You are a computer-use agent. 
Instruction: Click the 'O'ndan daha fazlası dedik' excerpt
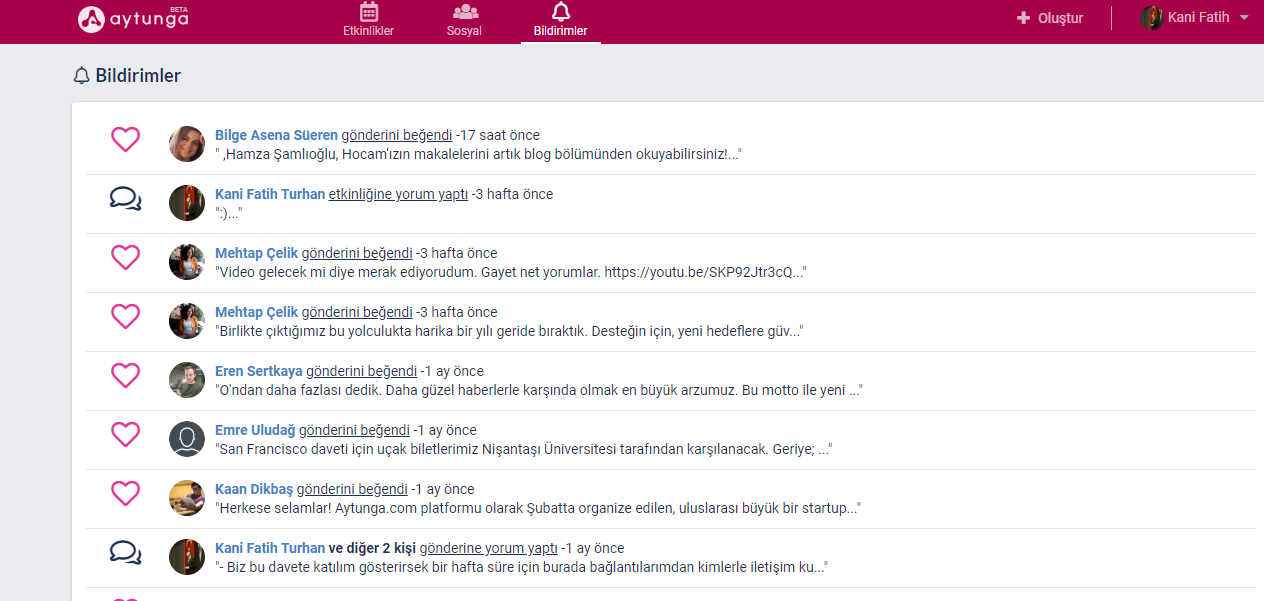tap(539, 390)
